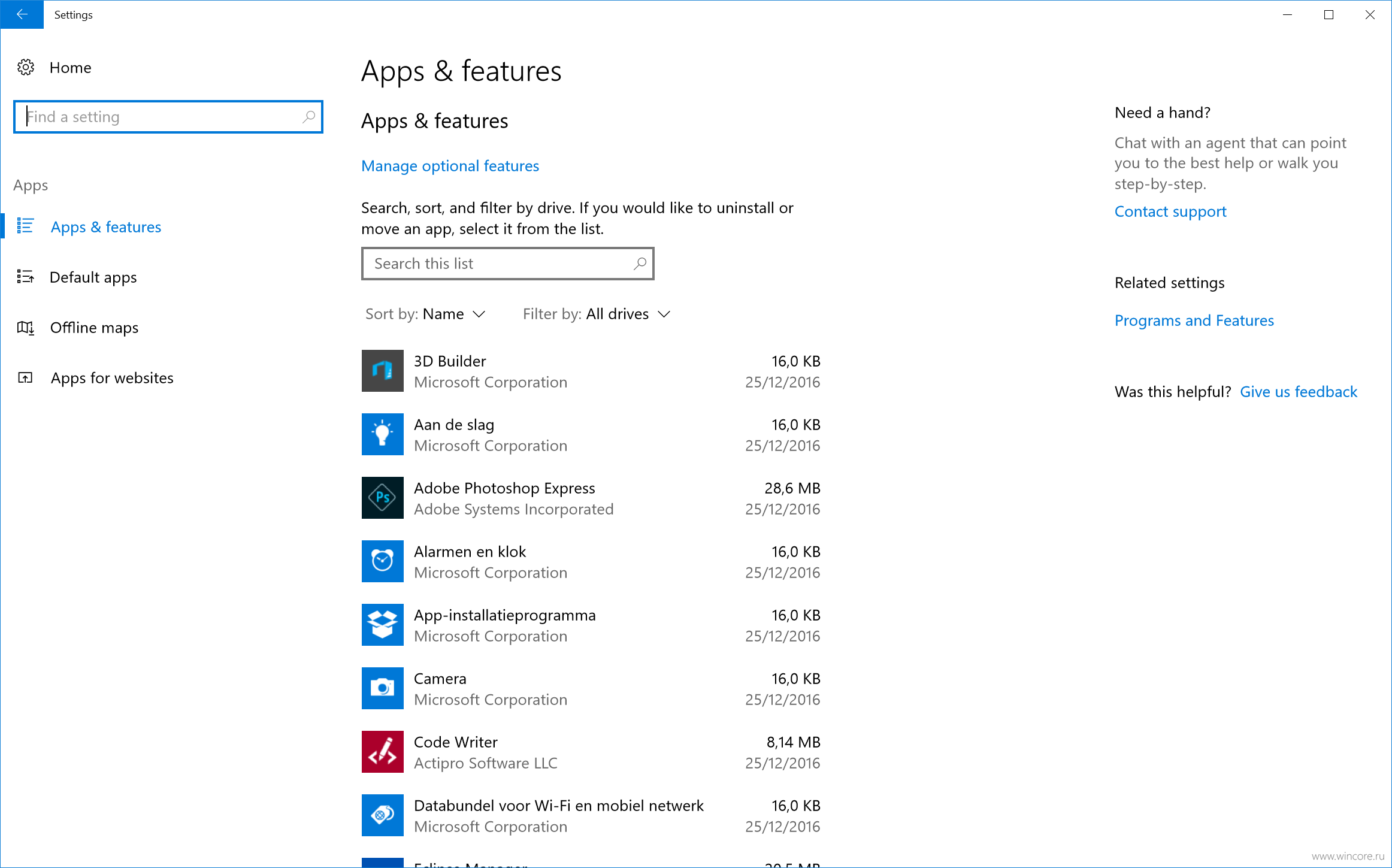Click the back arrow in the title bar
The image size is (1392, 868).
22,14
